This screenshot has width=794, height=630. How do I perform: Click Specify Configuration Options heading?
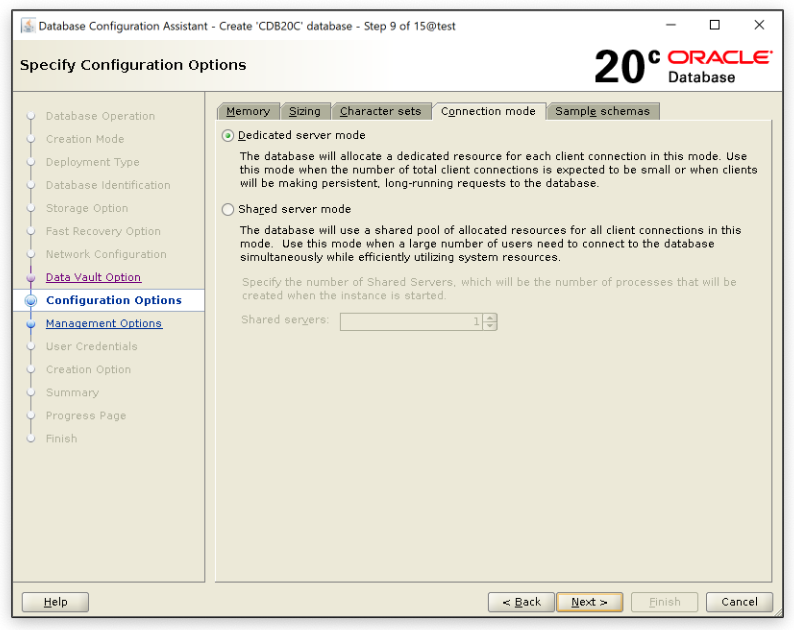click(133, 65)
